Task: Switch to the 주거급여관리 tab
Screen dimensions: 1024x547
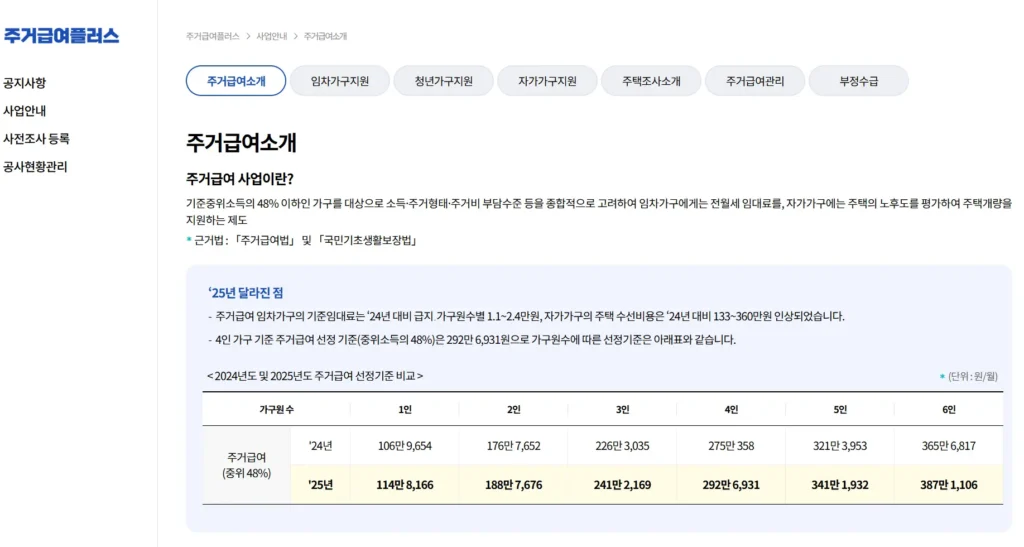Action: click(x=755, y=81)
